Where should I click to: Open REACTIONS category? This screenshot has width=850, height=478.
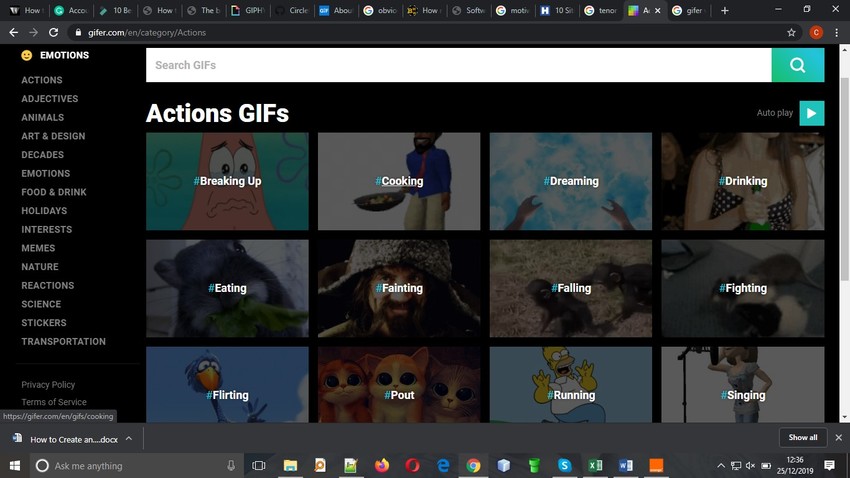tap(48, 286)
